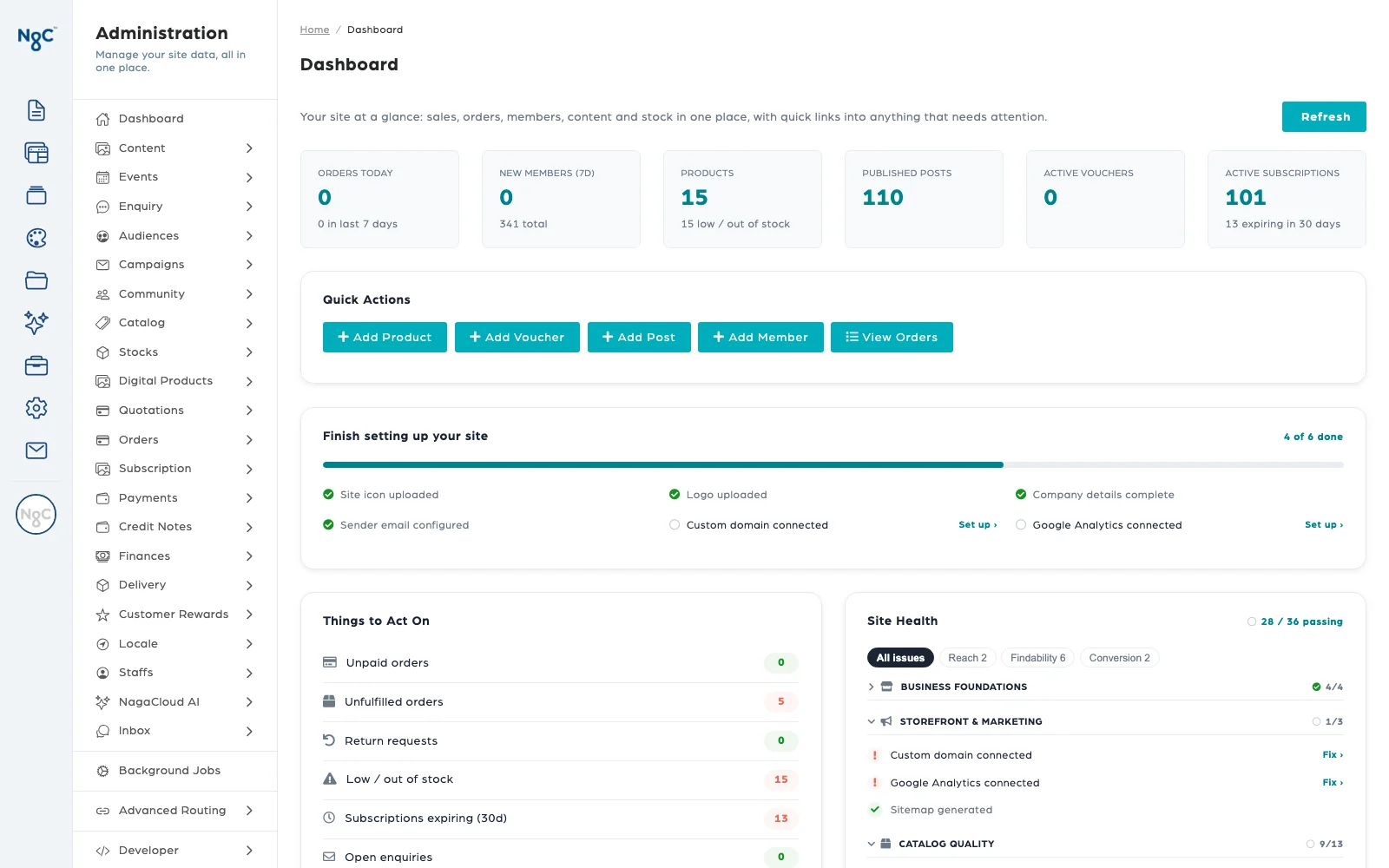Collapse the Catalog Quality section
Screen dimensions: 1389x868
(x=872, y=844)
